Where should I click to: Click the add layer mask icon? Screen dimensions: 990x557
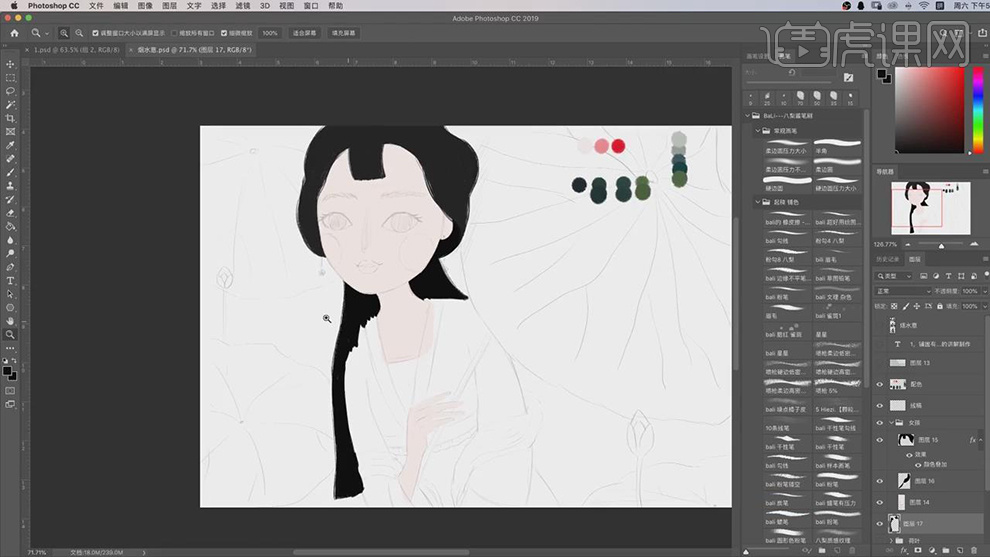pos(917,551)
